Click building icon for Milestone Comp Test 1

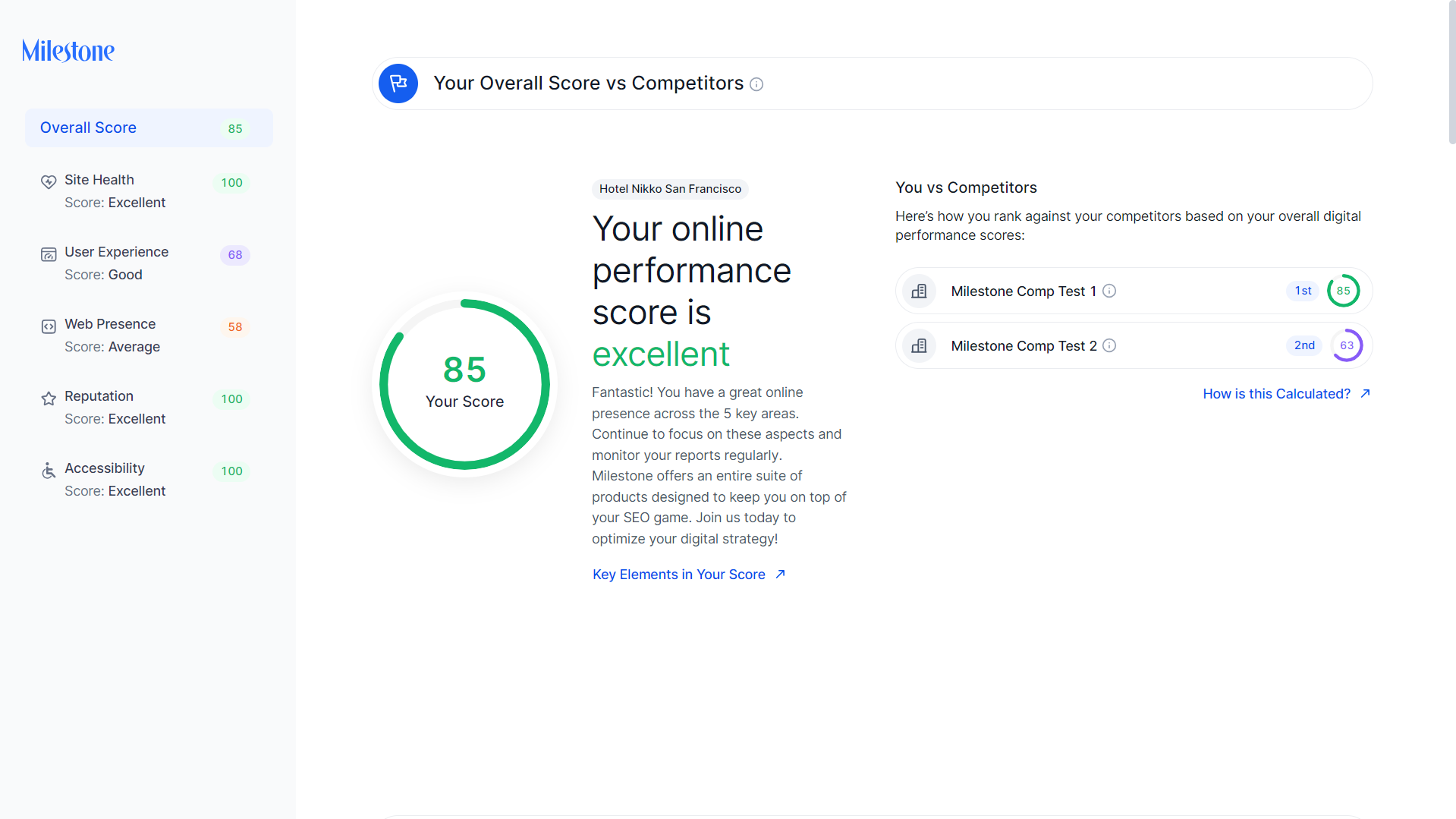(919, 291)
